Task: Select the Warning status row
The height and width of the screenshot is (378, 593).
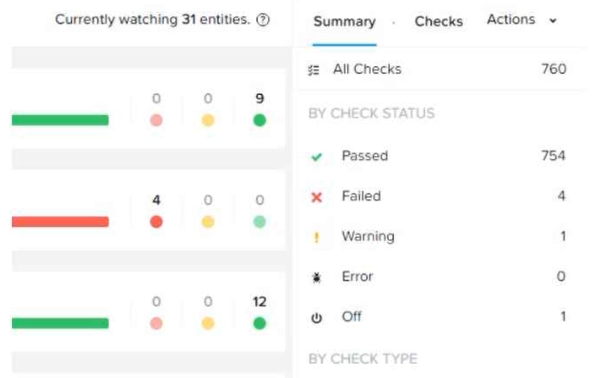Action: 439,237
